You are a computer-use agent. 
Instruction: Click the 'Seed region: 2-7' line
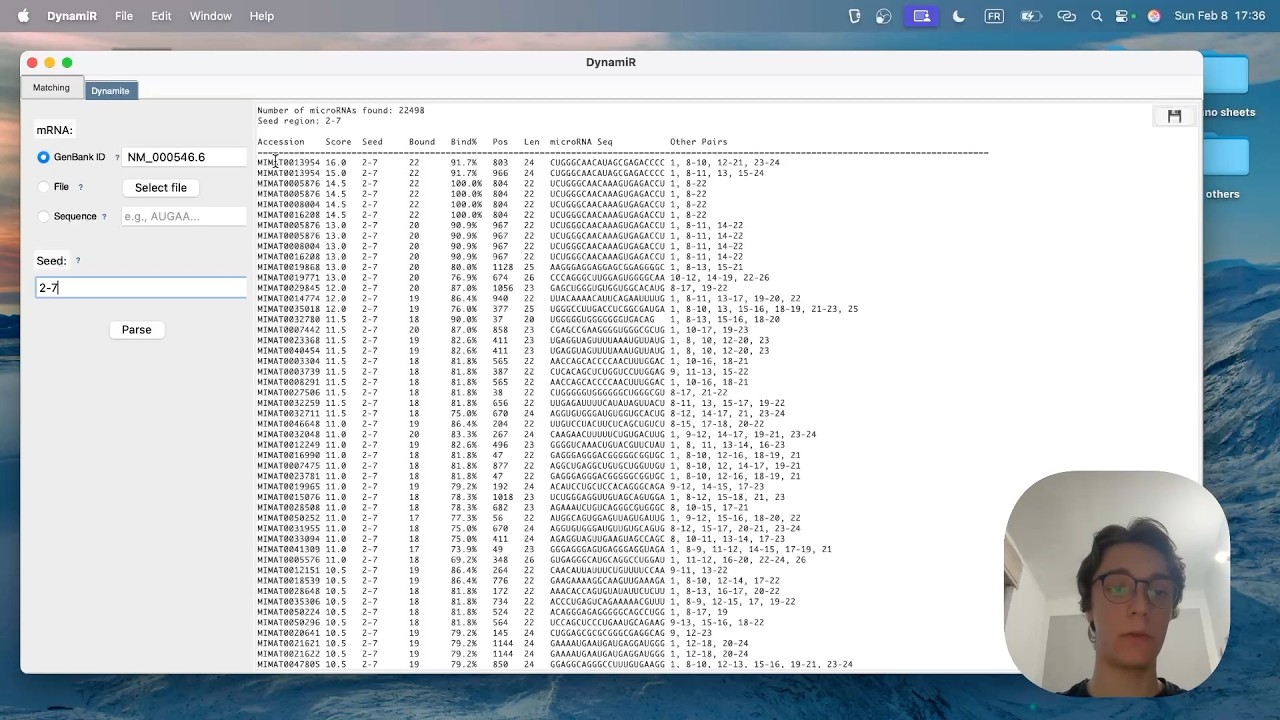299,121
